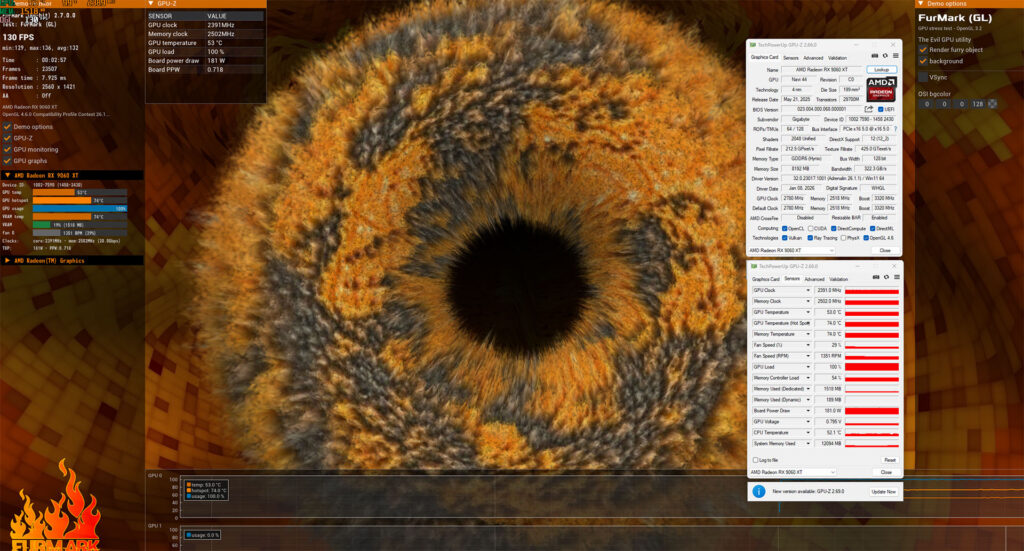
Task: Enable the Log to file checkbox
Action: 755,460
